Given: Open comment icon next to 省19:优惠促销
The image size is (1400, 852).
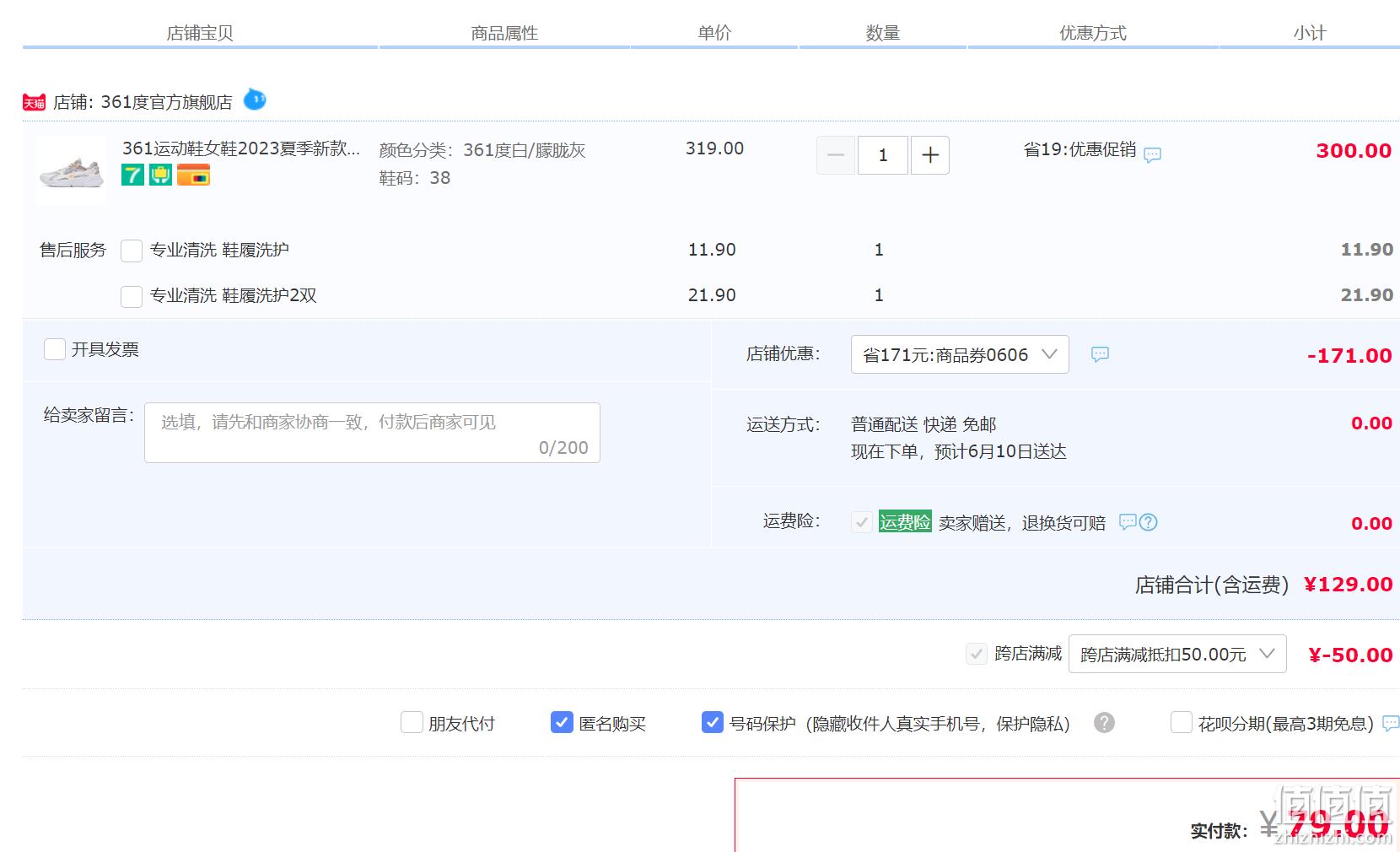Looking at the screenshot, I should (x=1152, y=154).
